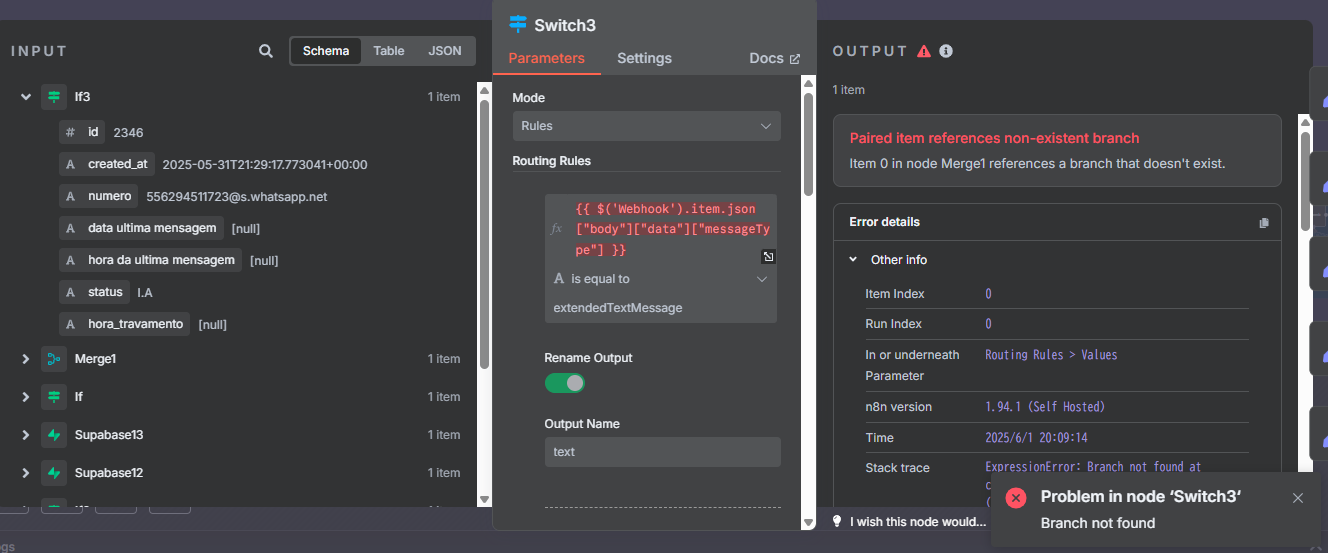Expand the Merge1 node in the input tree
Screen dimensions: 1328x553
coord(26,359)
